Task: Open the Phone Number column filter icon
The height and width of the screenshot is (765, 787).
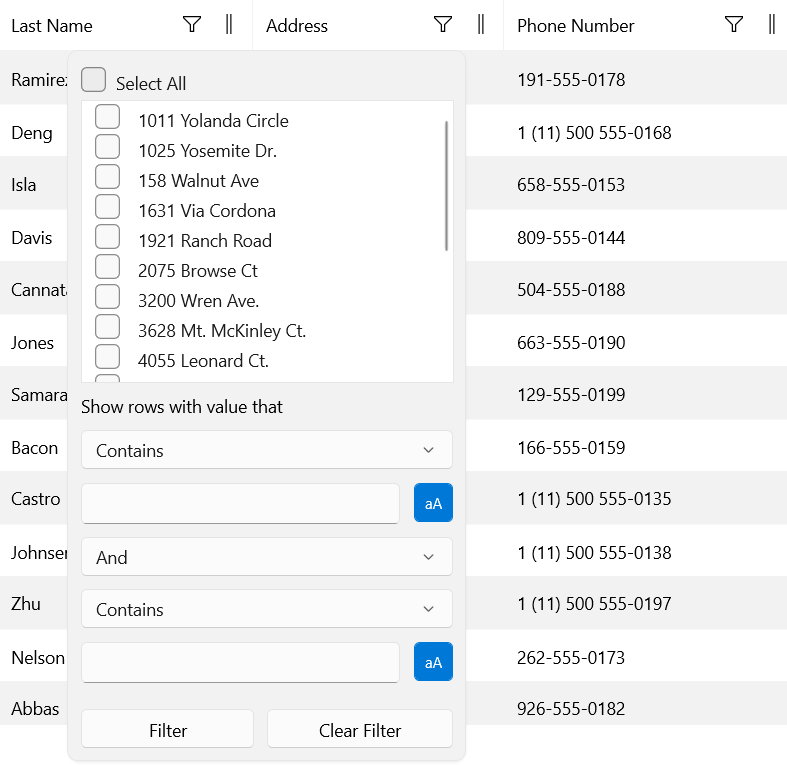Action: [734, 24]
